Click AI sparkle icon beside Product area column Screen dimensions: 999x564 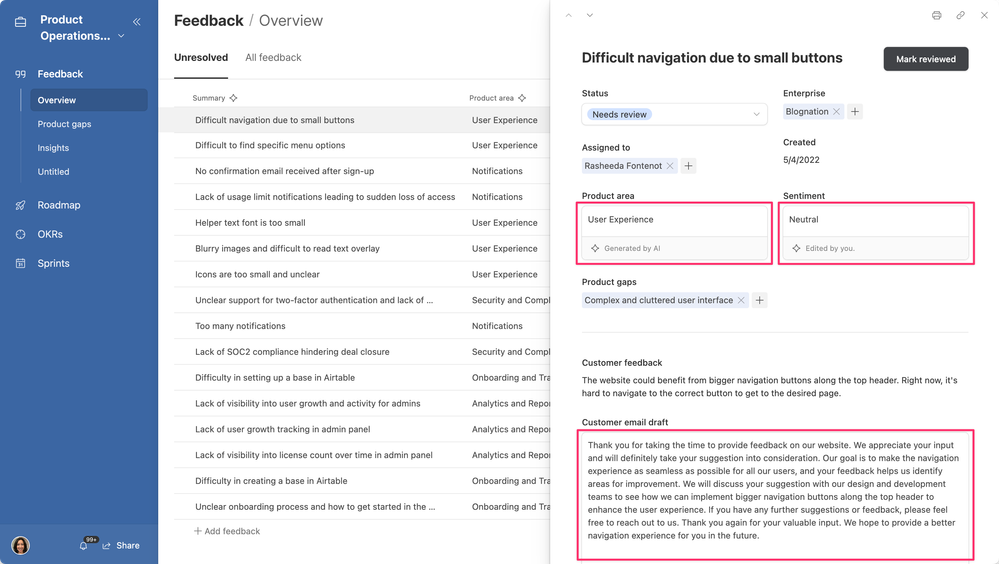pyautogui.click(x=522, y=98)
